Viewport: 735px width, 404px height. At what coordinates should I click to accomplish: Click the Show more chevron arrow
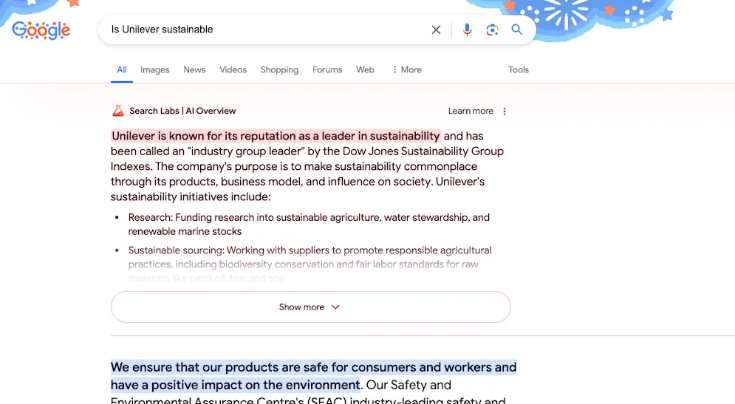click(336, 307)
